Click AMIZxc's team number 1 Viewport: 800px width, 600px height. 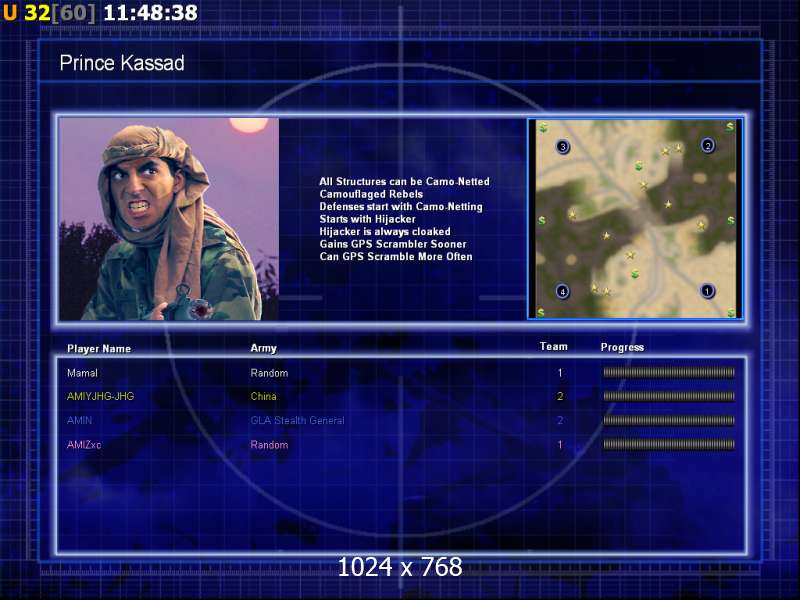[x=560, y=445]
